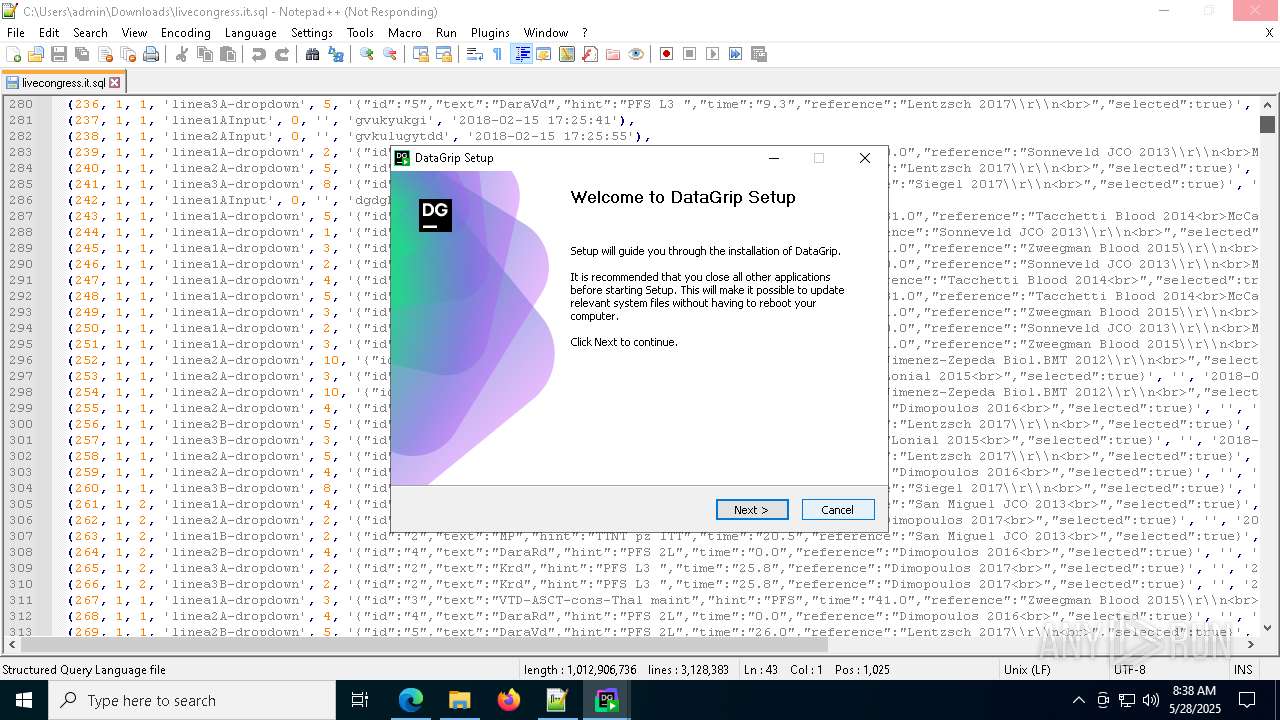Copy selection using the toolbar Copy icon
This screenshot has width=1280, height=720.
(205, 54)
